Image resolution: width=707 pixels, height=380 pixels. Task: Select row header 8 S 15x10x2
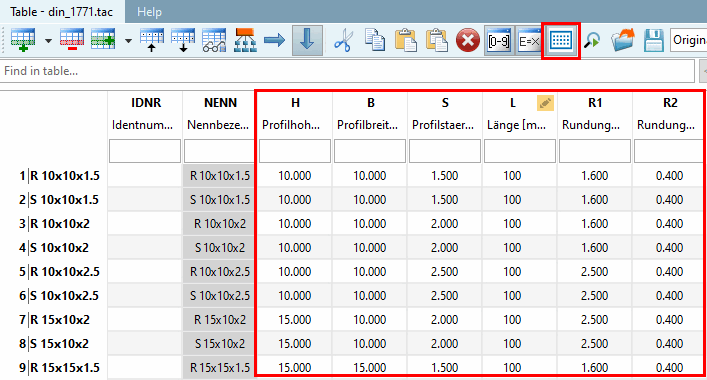pyautogui.click(x=54, y=343)
